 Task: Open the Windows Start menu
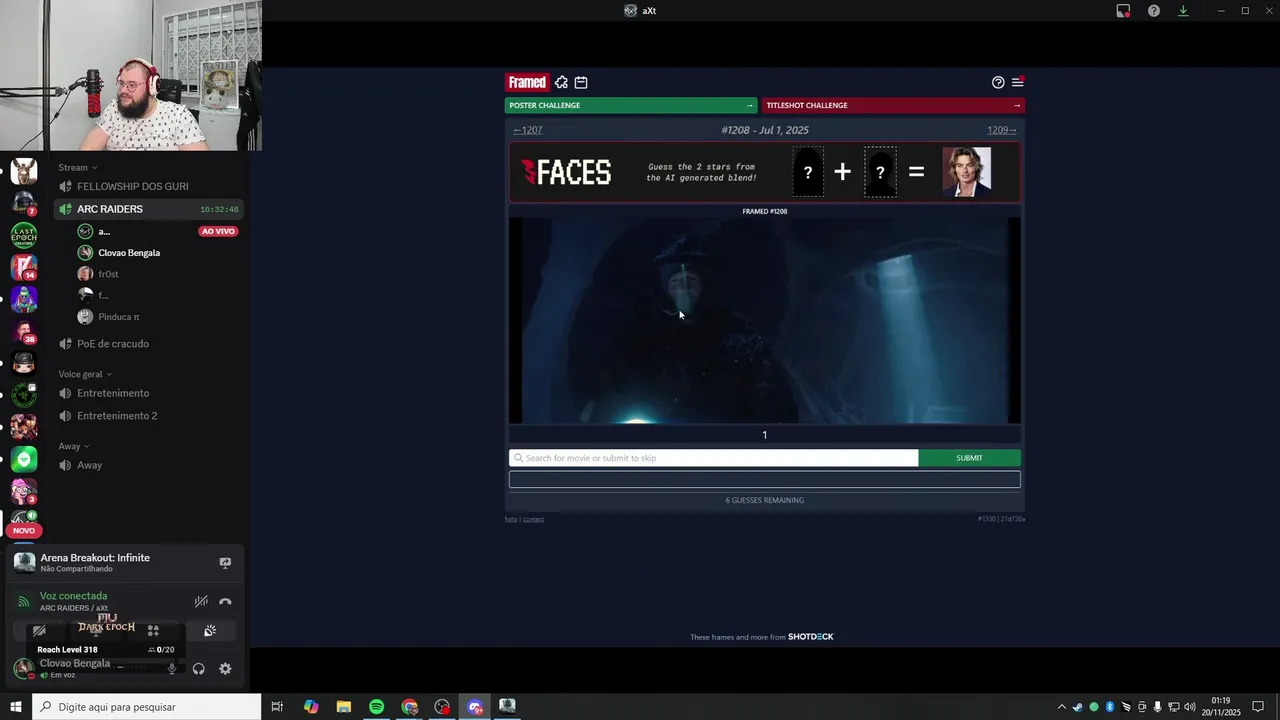tap(16, 707)
